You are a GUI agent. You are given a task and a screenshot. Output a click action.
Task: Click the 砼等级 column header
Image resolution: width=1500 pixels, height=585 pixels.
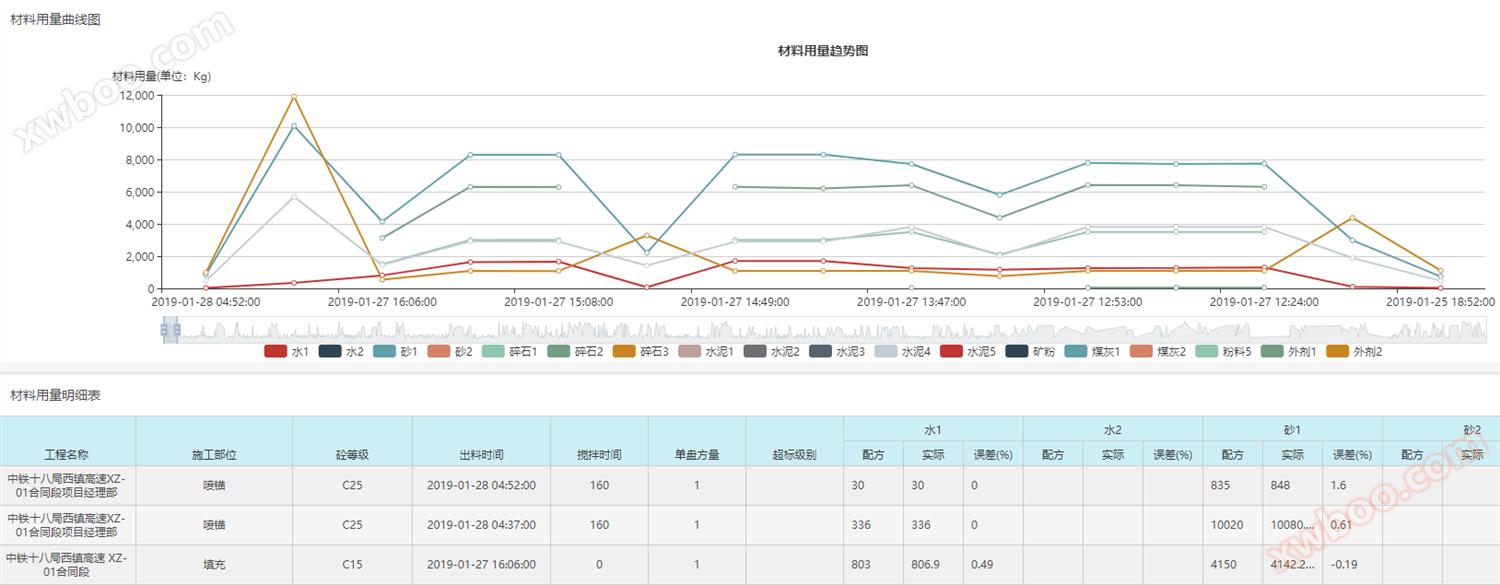352,454
